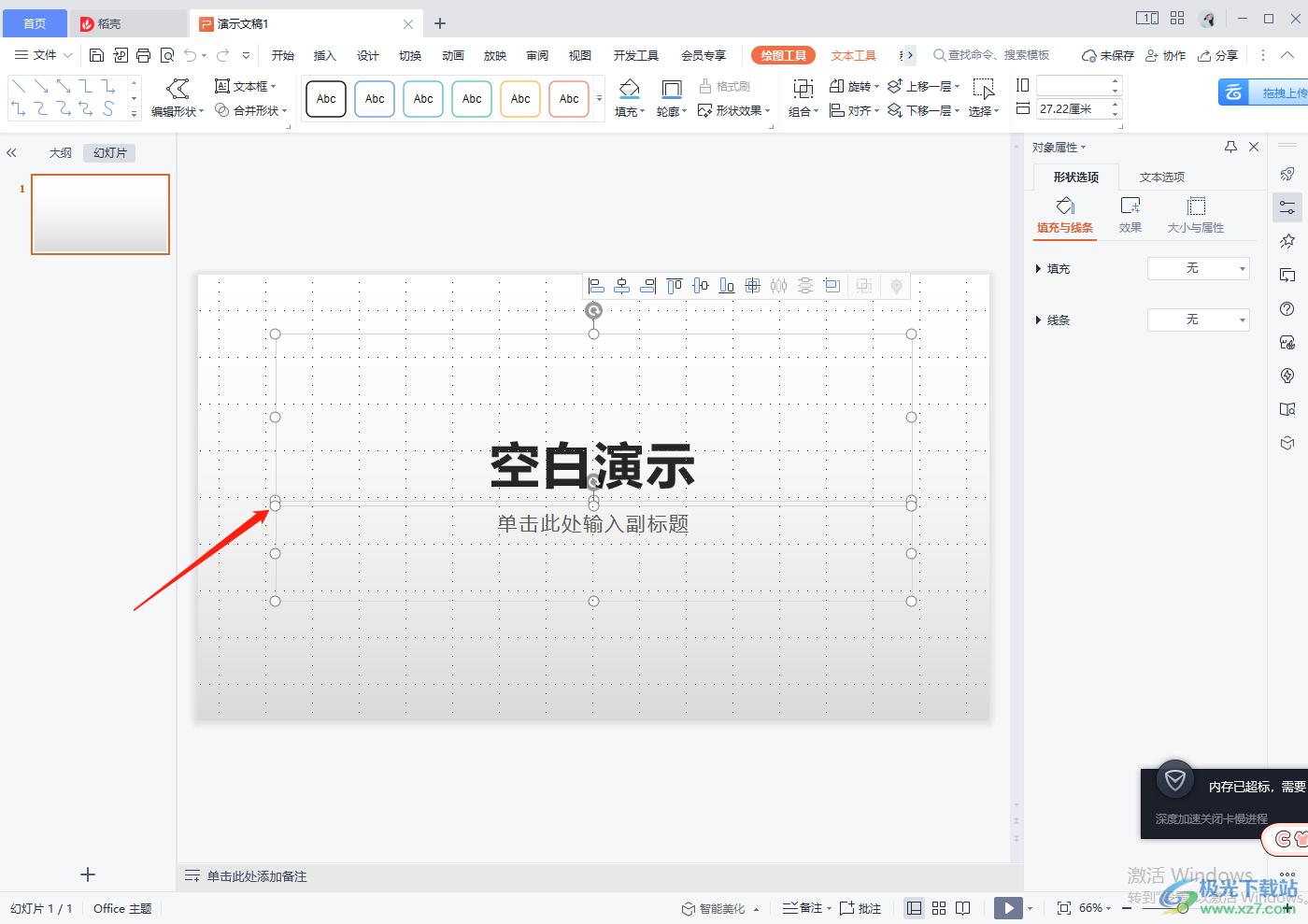1308x924 pixels.
Task: Pin the 对象属性 panel
Action: 1230,147
